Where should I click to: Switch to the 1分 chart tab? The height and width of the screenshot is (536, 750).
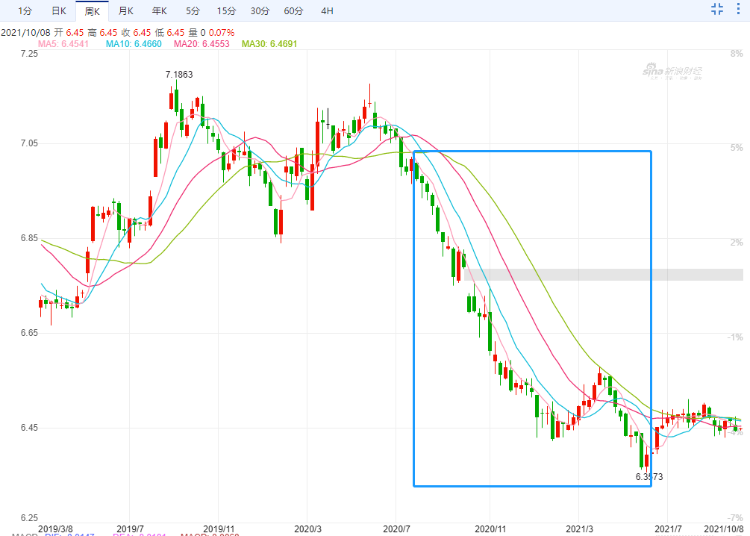tap(25, 11)
